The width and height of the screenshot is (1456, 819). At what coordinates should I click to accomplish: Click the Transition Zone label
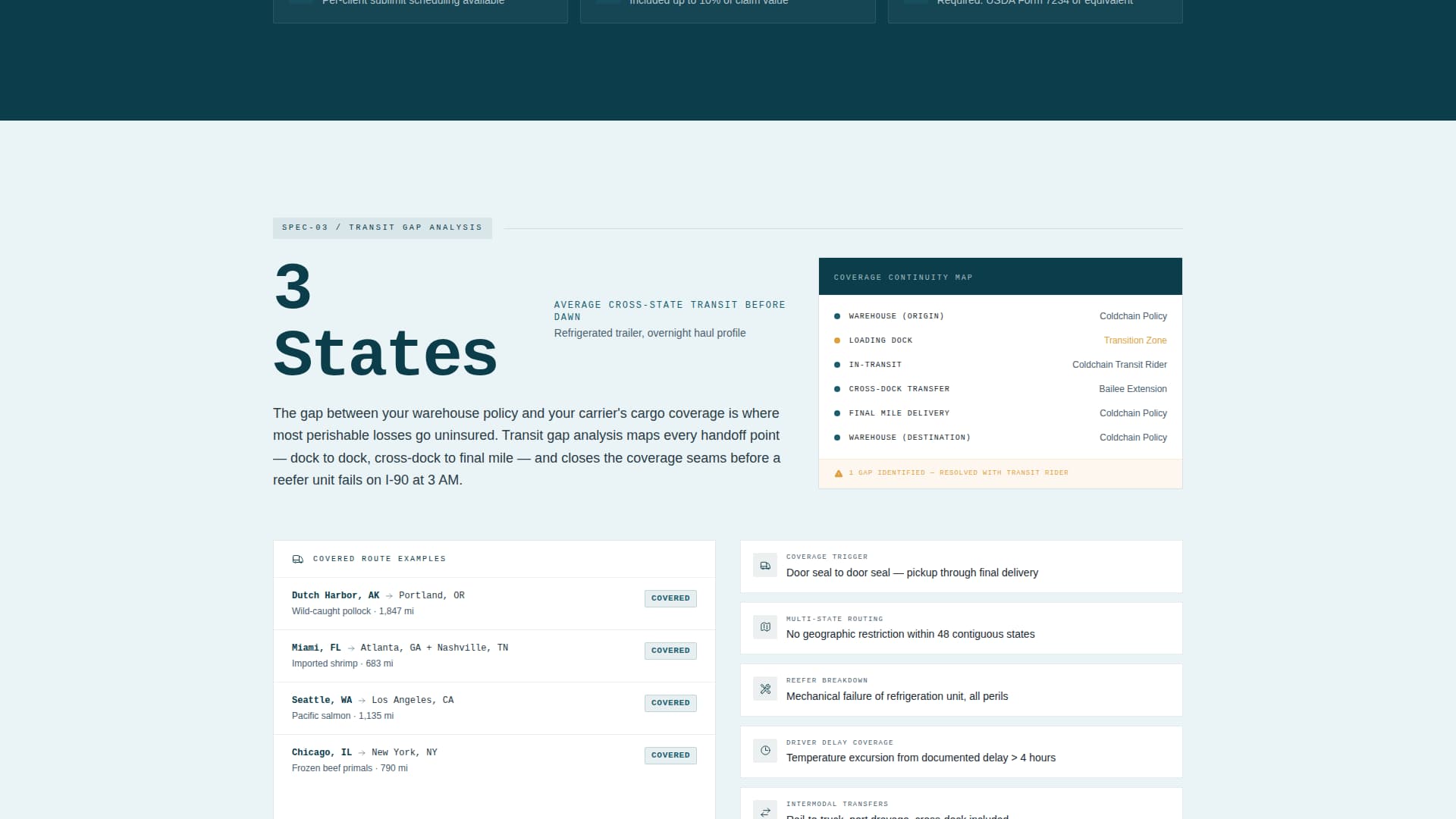(x=1135, y=340)
